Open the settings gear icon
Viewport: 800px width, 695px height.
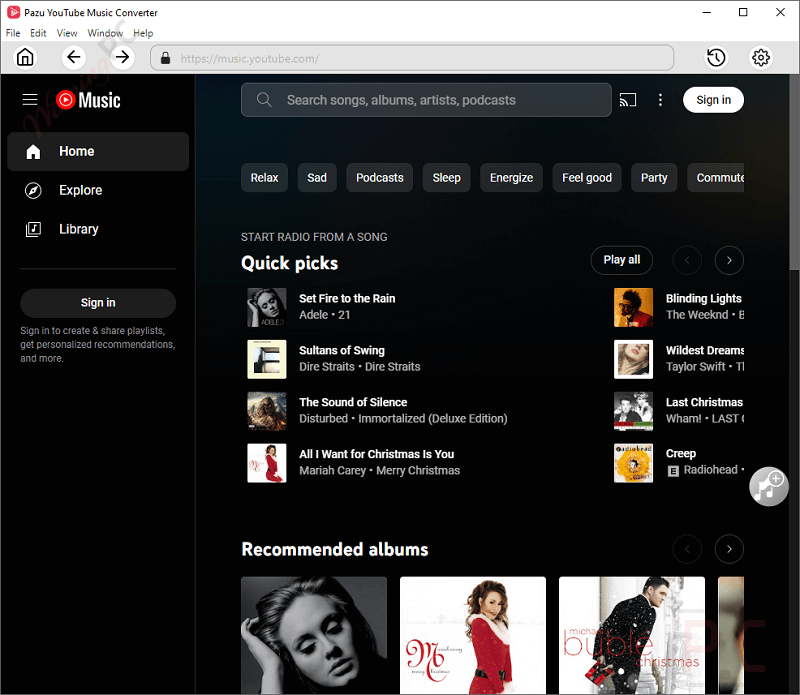click(761, 58)
